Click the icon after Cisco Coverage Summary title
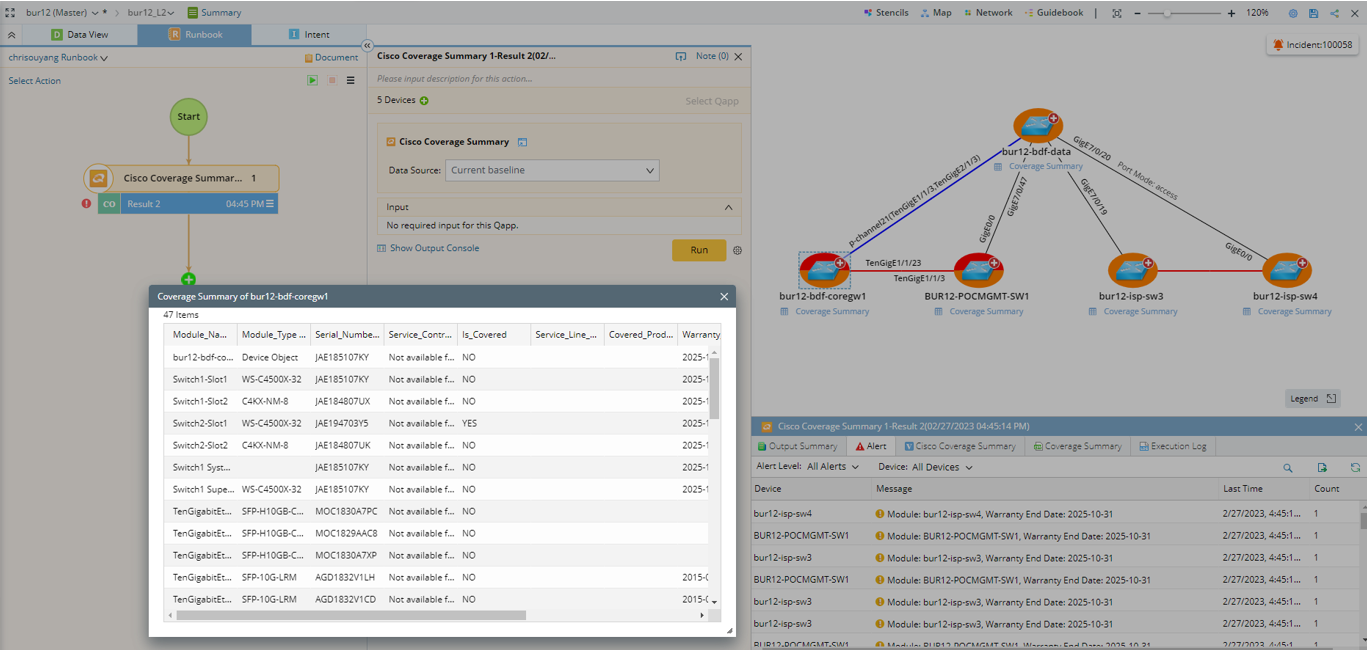This screenshot has height=650, width=1367. pos(522,143)
